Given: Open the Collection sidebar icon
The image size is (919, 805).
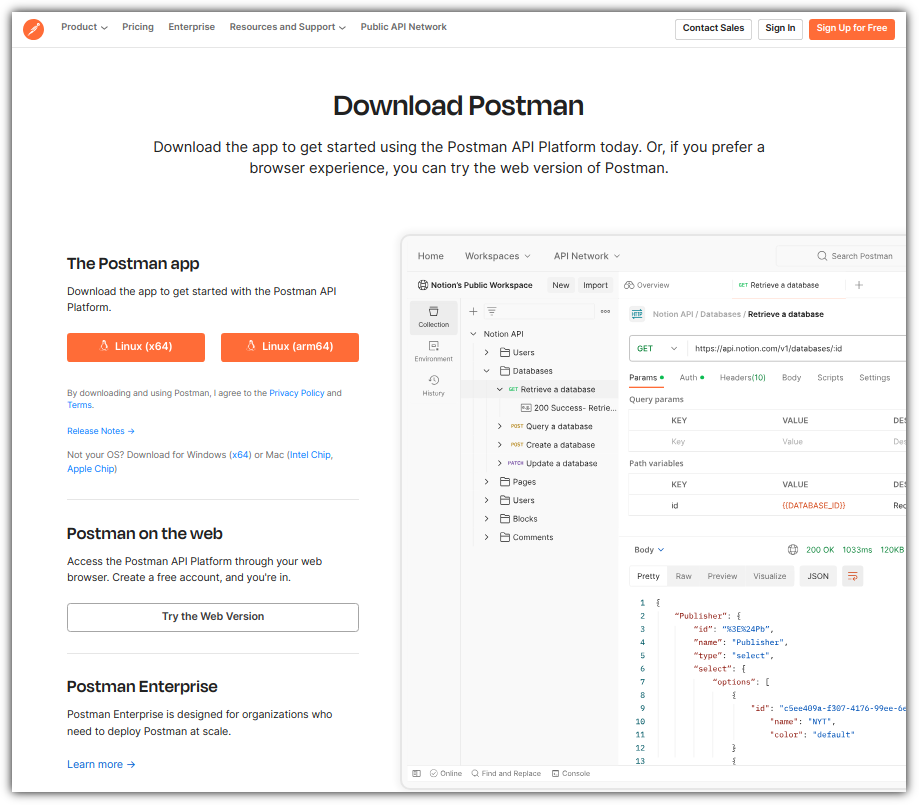Looking at the screenshot, I should (x=434, y=317).
